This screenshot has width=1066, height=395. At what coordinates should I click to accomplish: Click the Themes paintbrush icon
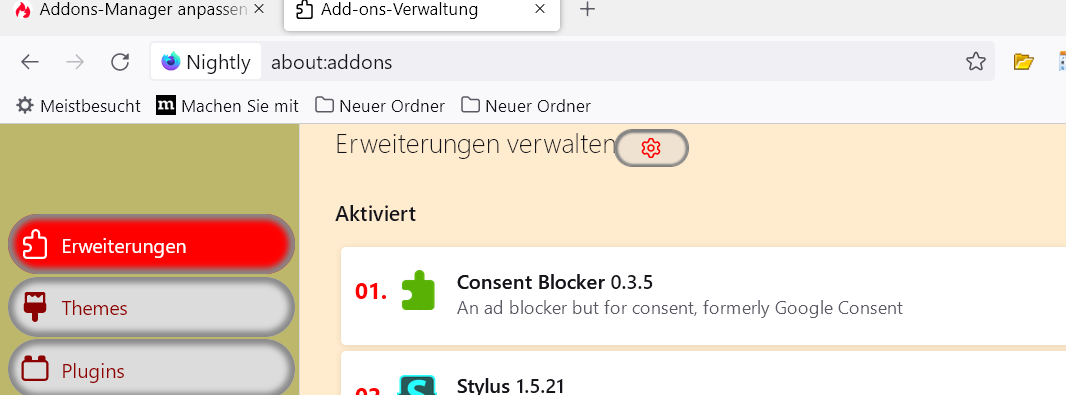click(35, 307)
